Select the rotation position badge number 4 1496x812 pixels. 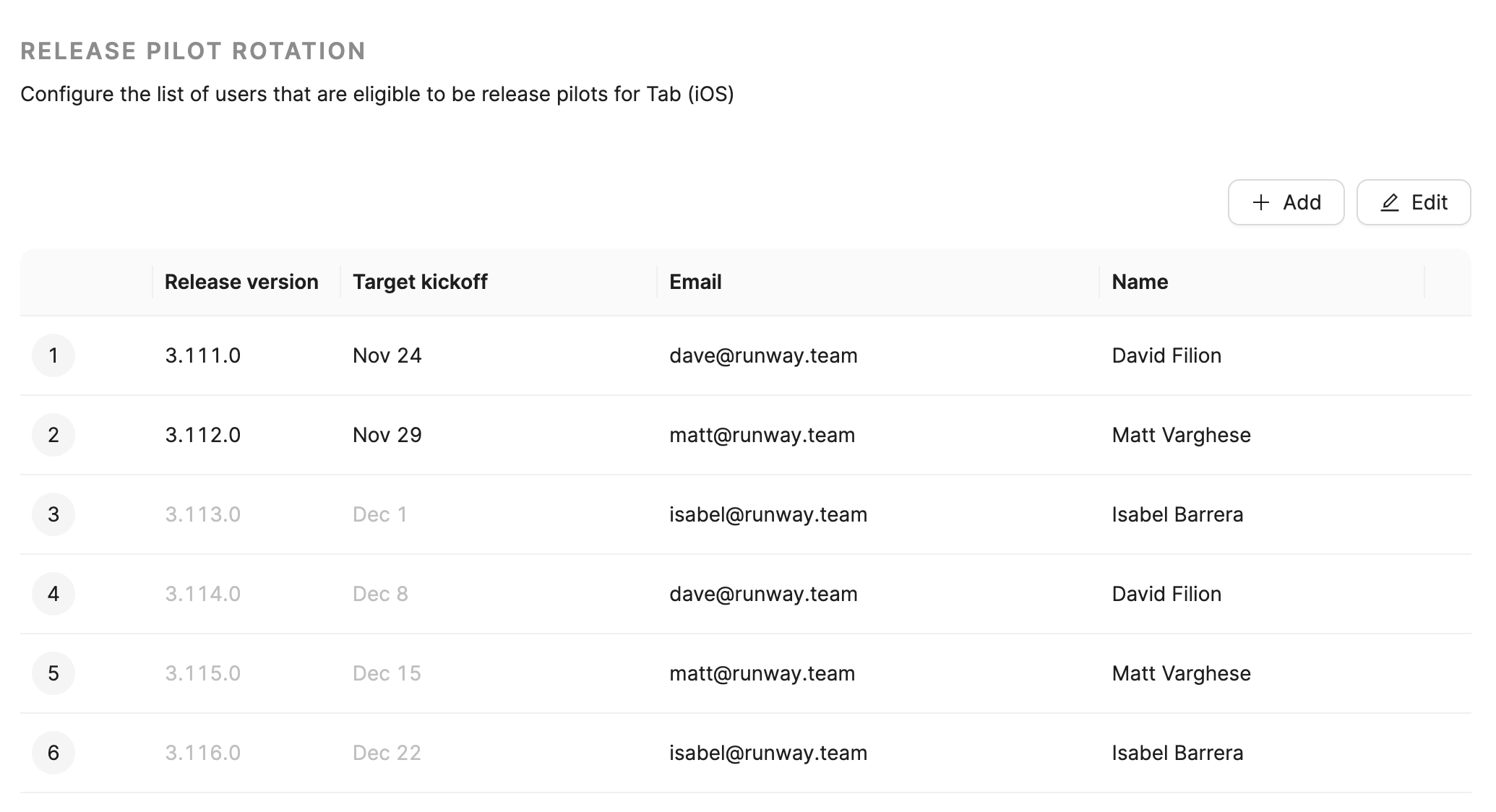click(53, 594)
